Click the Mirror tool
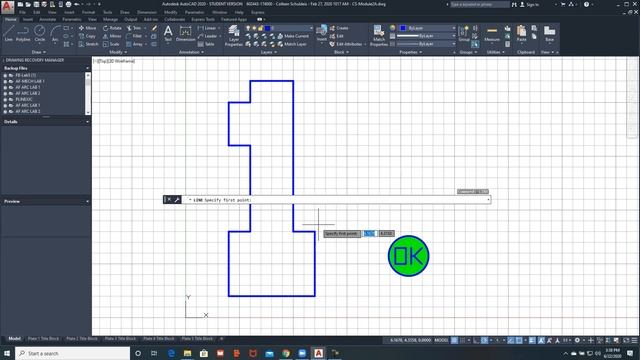Viewport: 640px width, 360px height. [112, 36]
